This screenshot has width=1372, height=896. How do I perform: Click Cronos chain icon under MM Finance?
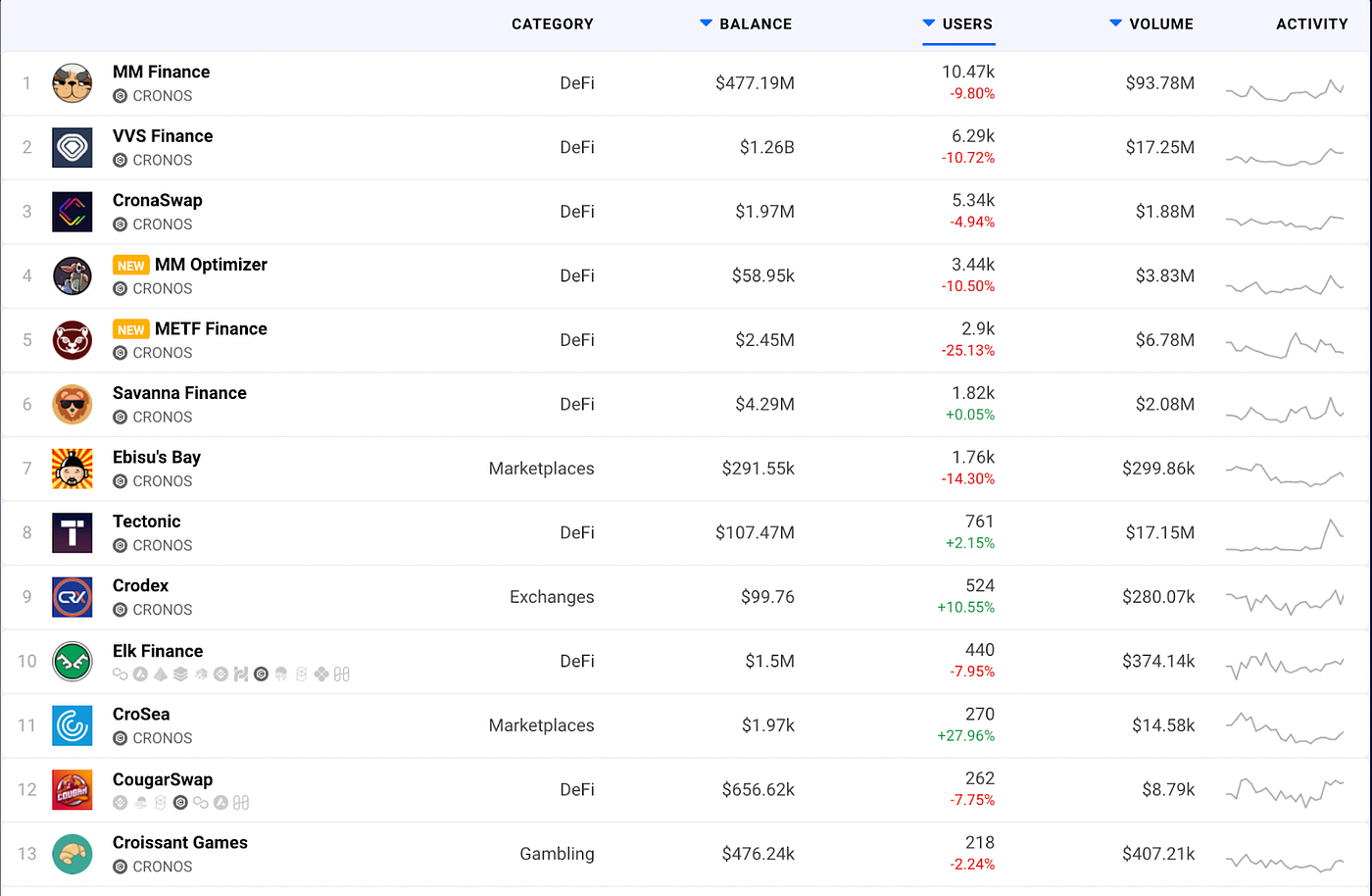120,96
